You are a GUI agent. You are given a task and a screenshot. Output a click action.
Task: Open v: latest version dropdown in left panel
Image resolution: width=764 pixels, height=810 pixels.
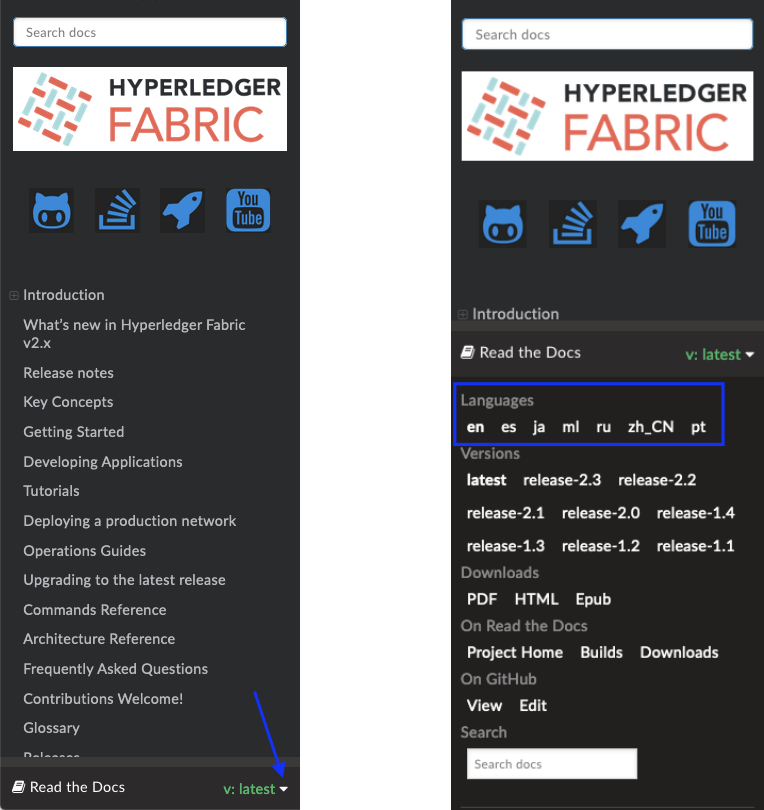coord(255,789)
